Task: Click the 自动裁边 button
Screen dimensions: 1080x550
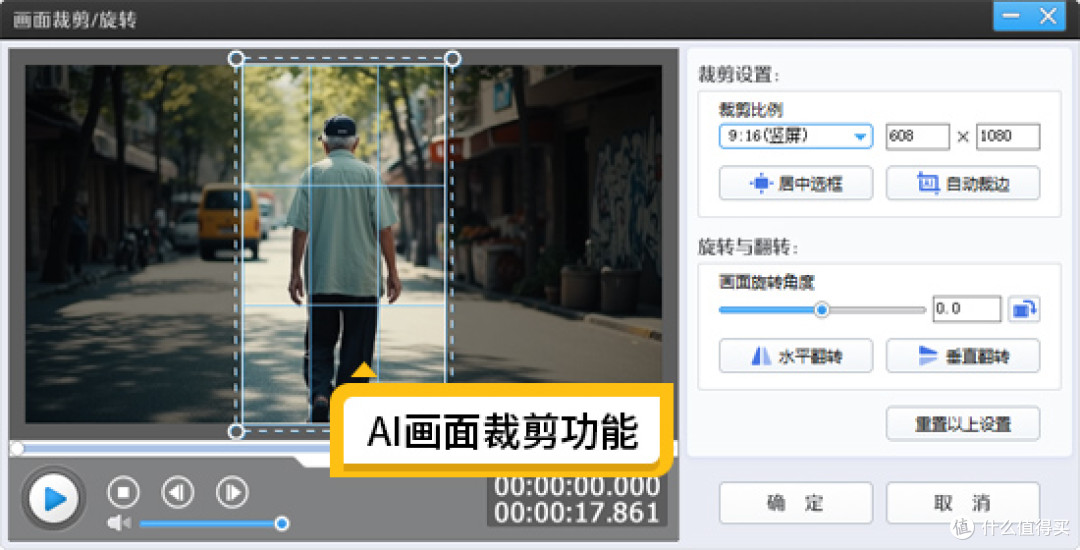Action: click(x=962, y=184)
